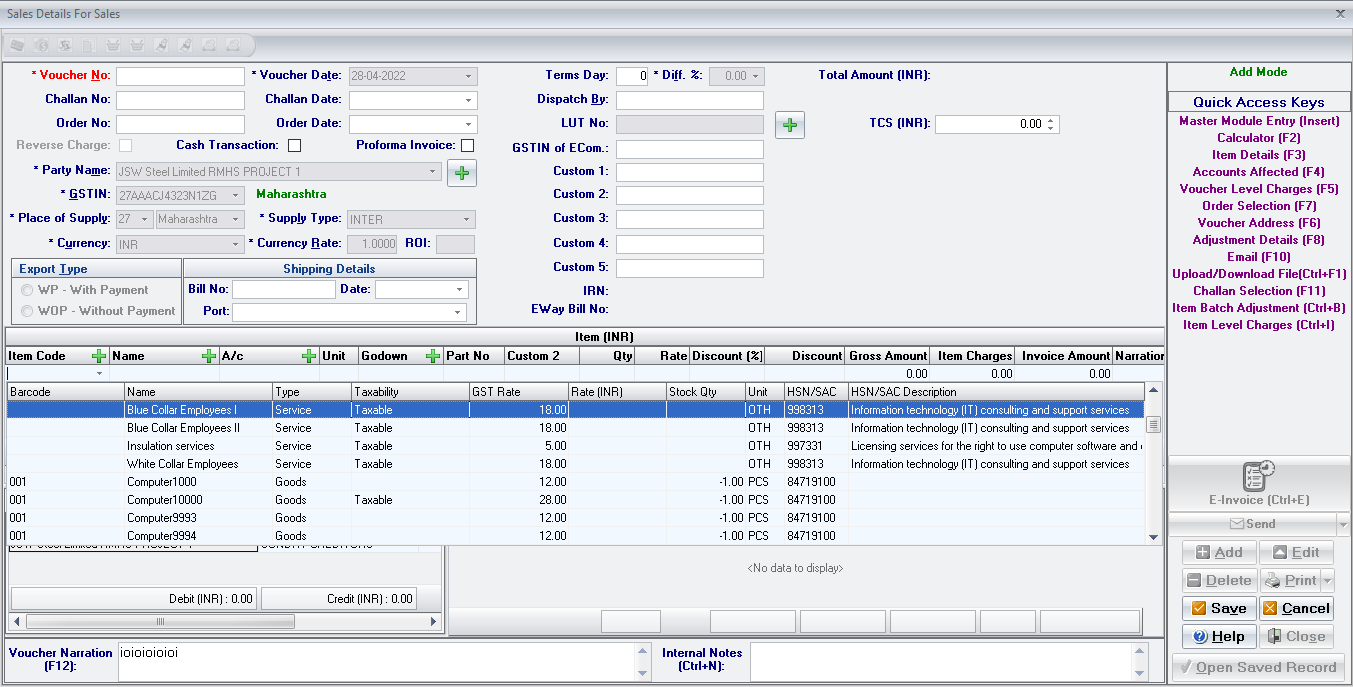1353x687 pixels.
Task: Open Adjustment Details (F8)
Action: [1259, 240]
